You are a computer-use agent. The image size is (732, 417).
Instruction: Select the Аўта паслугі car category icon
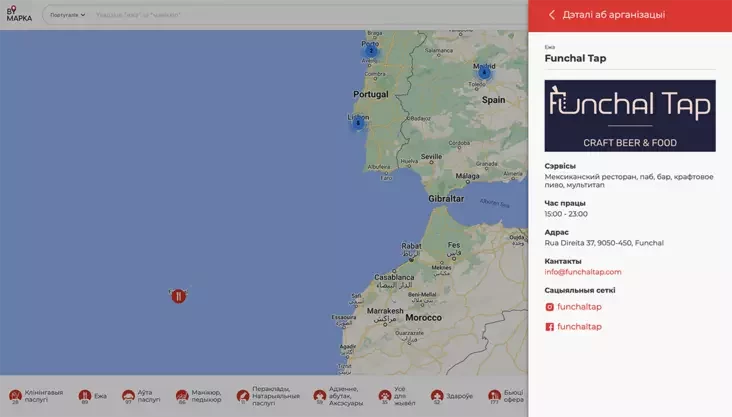point(128,397)
